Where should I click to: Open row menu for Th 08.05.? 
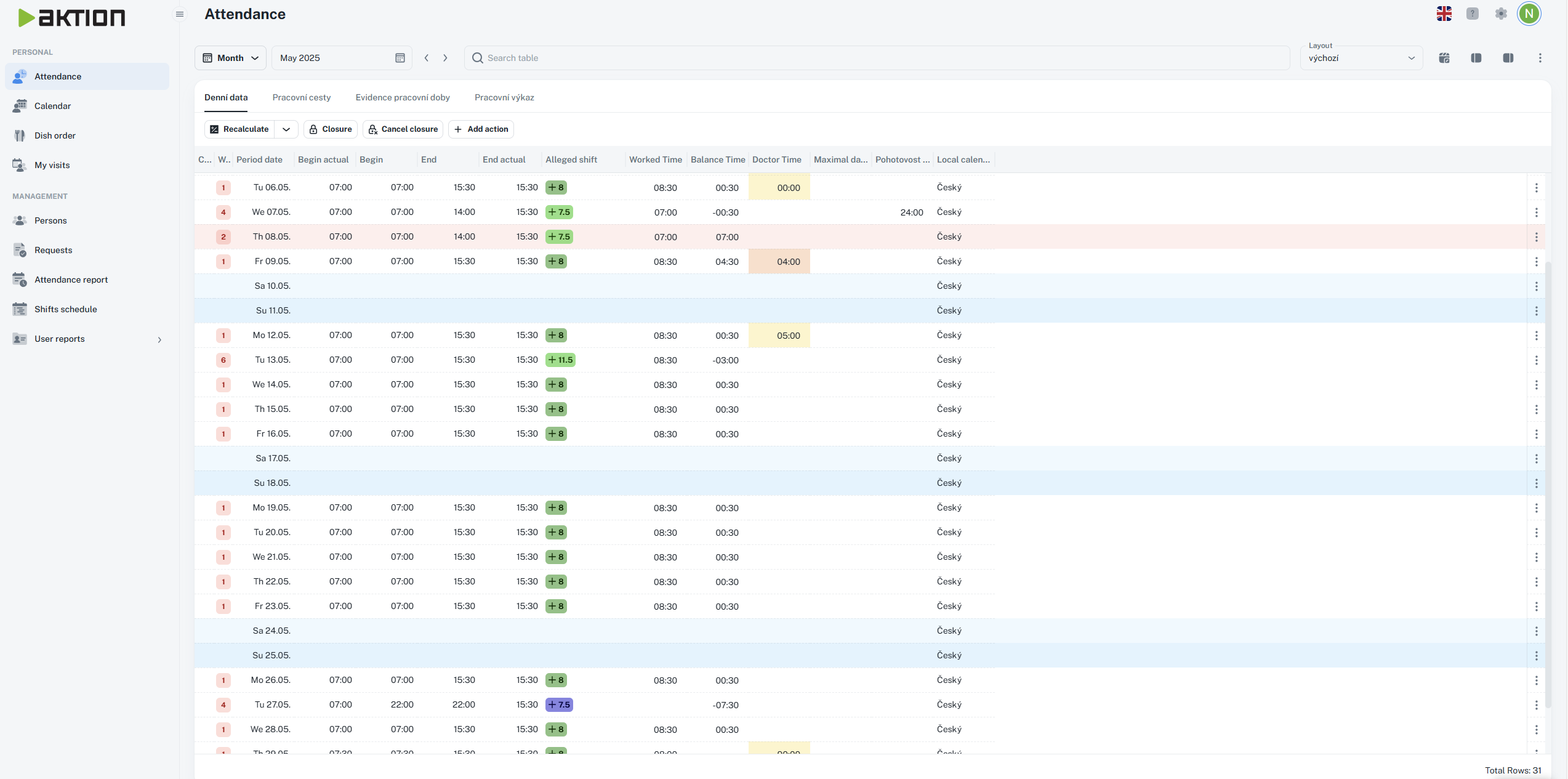coord(1536,237)
